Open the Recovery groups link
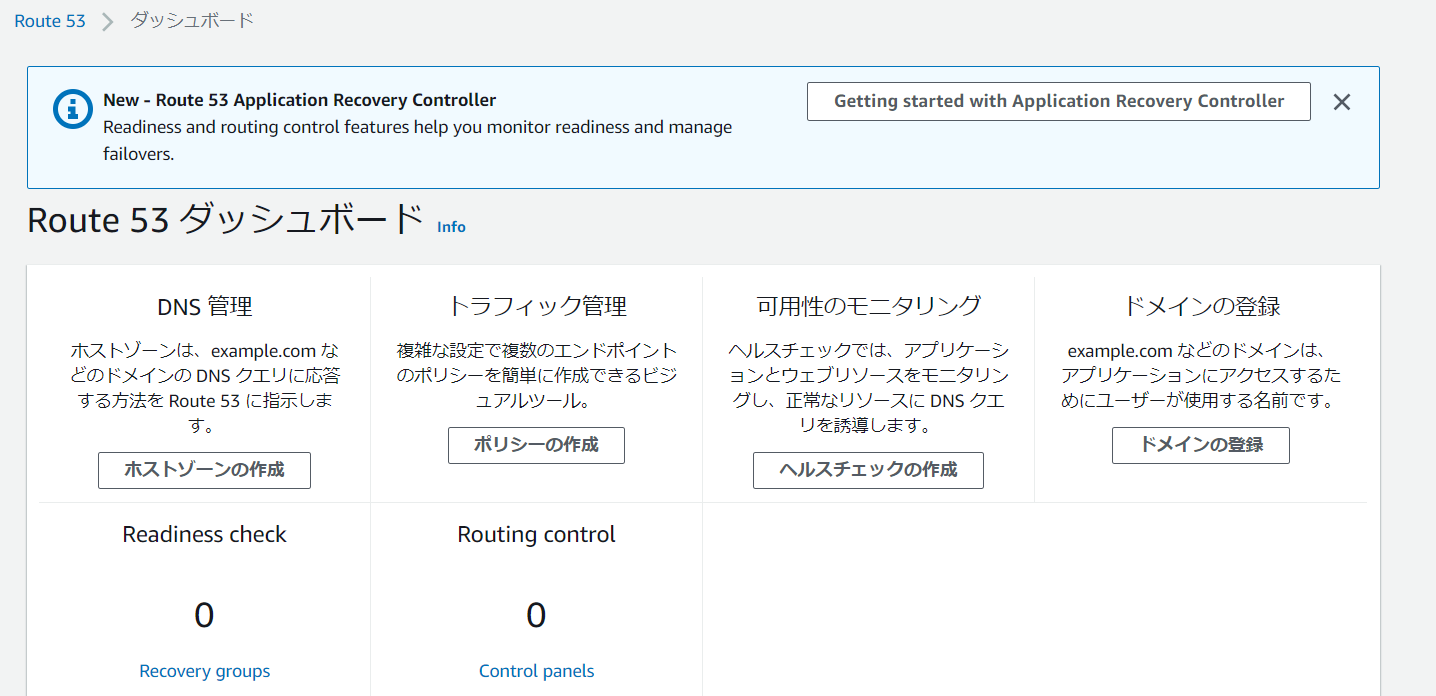Screen dimensions: 1436x696 point(205,671)
